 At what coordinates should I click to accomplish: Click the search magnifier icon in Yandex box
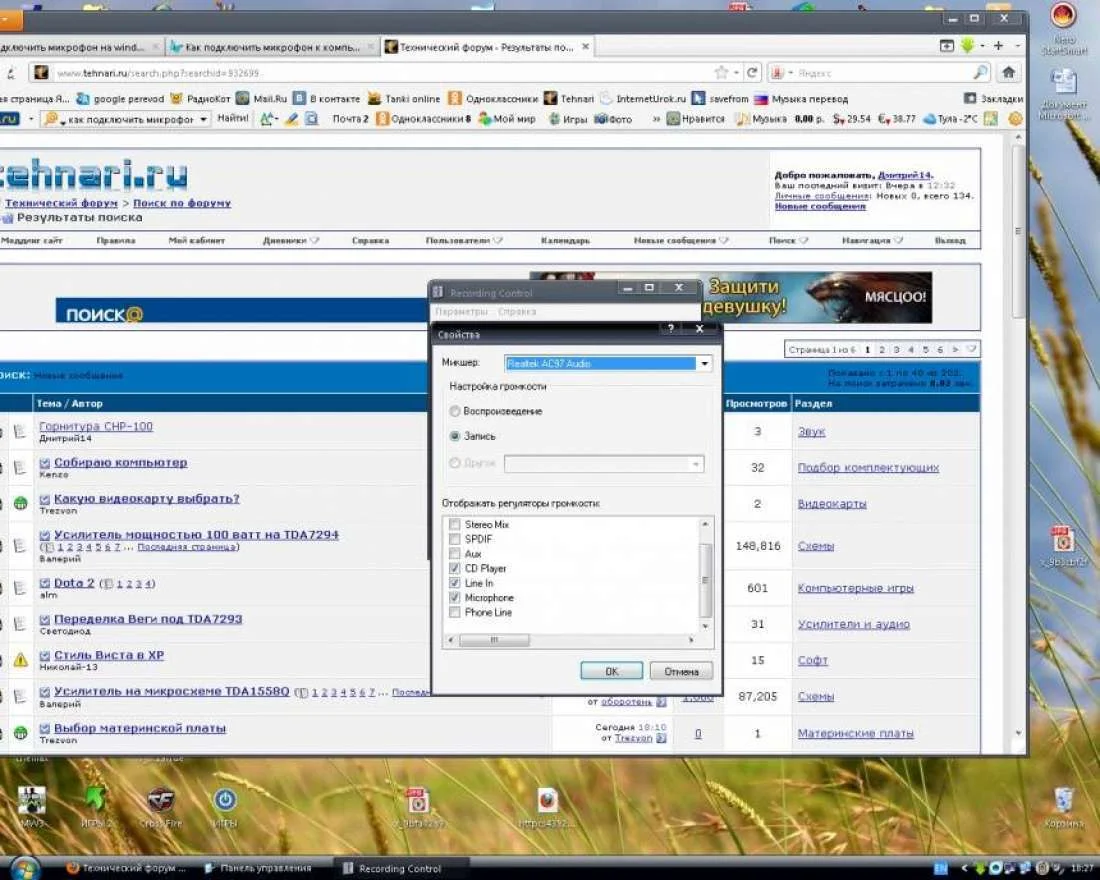980,73
